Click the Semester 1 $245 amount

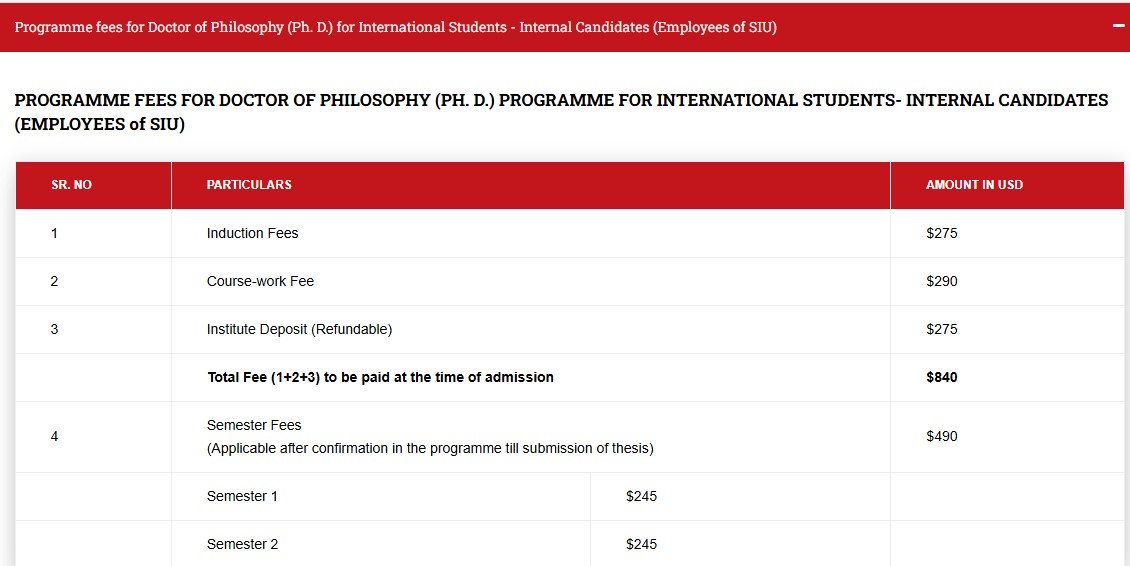(641, 496)
